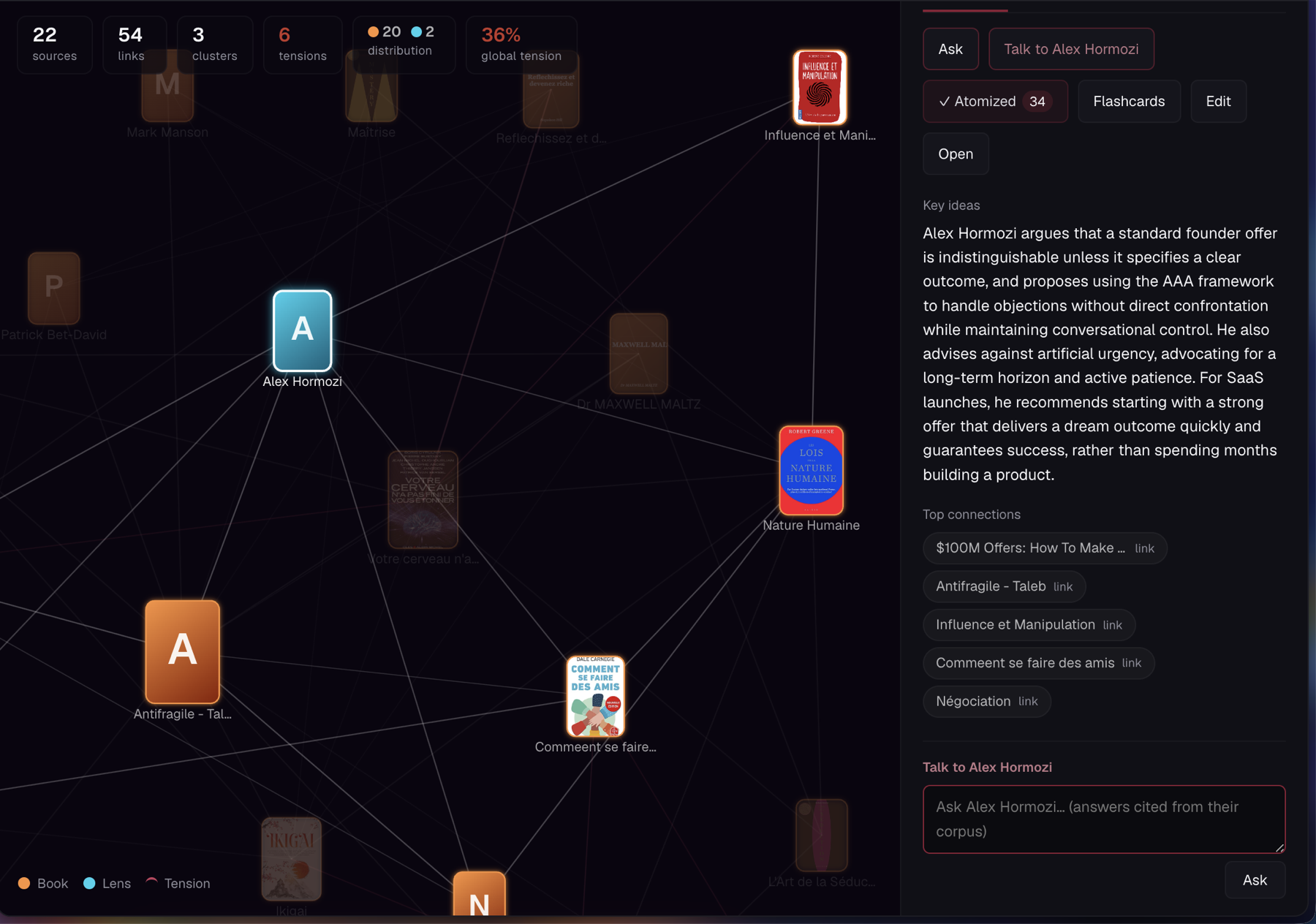Image resolution: width=1316 pixels, height=924 pixels.
Task: Click the 36% global tension card
Action: click(x=521, y=45)
